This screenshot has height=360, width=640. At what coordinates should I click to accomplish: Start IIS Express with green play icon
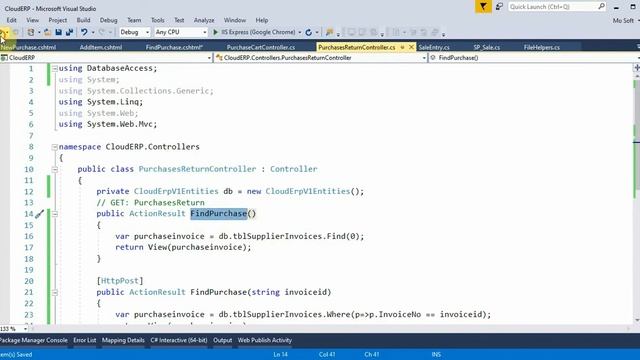(x=216, y=32)
